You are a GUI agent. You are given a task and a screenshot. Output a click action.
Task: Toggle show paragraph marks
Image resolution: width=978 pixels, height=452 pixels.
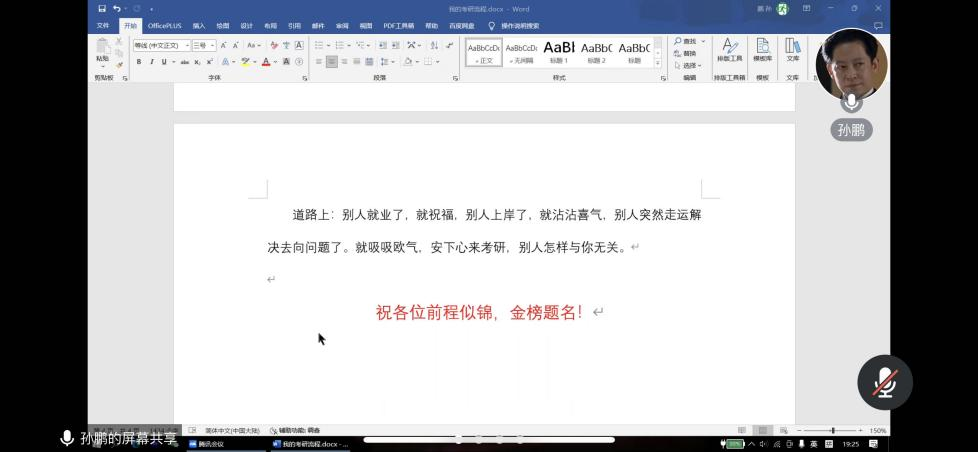450,46
